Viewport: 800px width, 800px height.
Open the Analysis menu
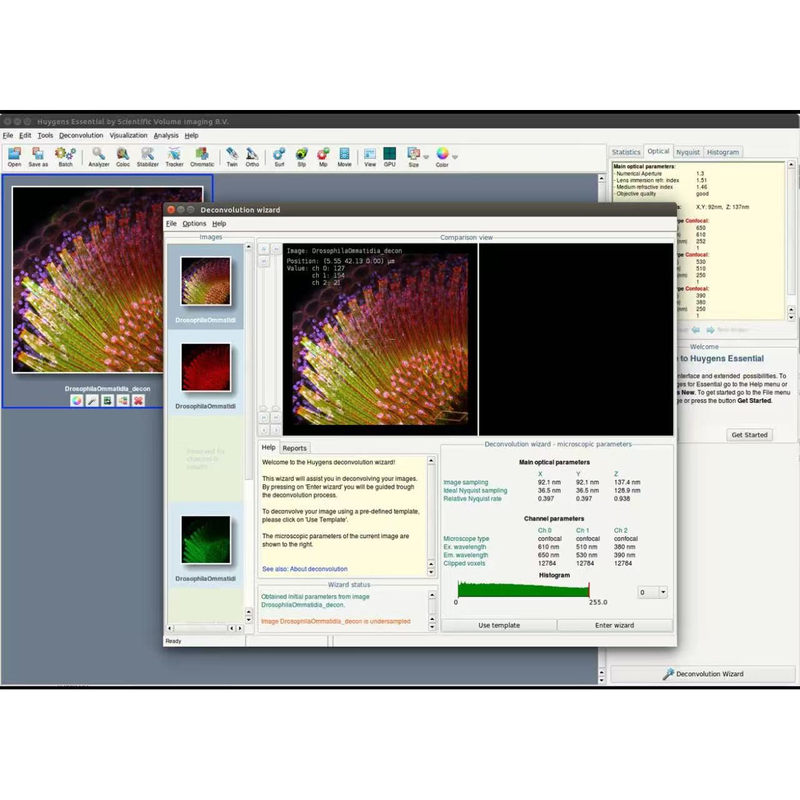click(x=166, y=136)
